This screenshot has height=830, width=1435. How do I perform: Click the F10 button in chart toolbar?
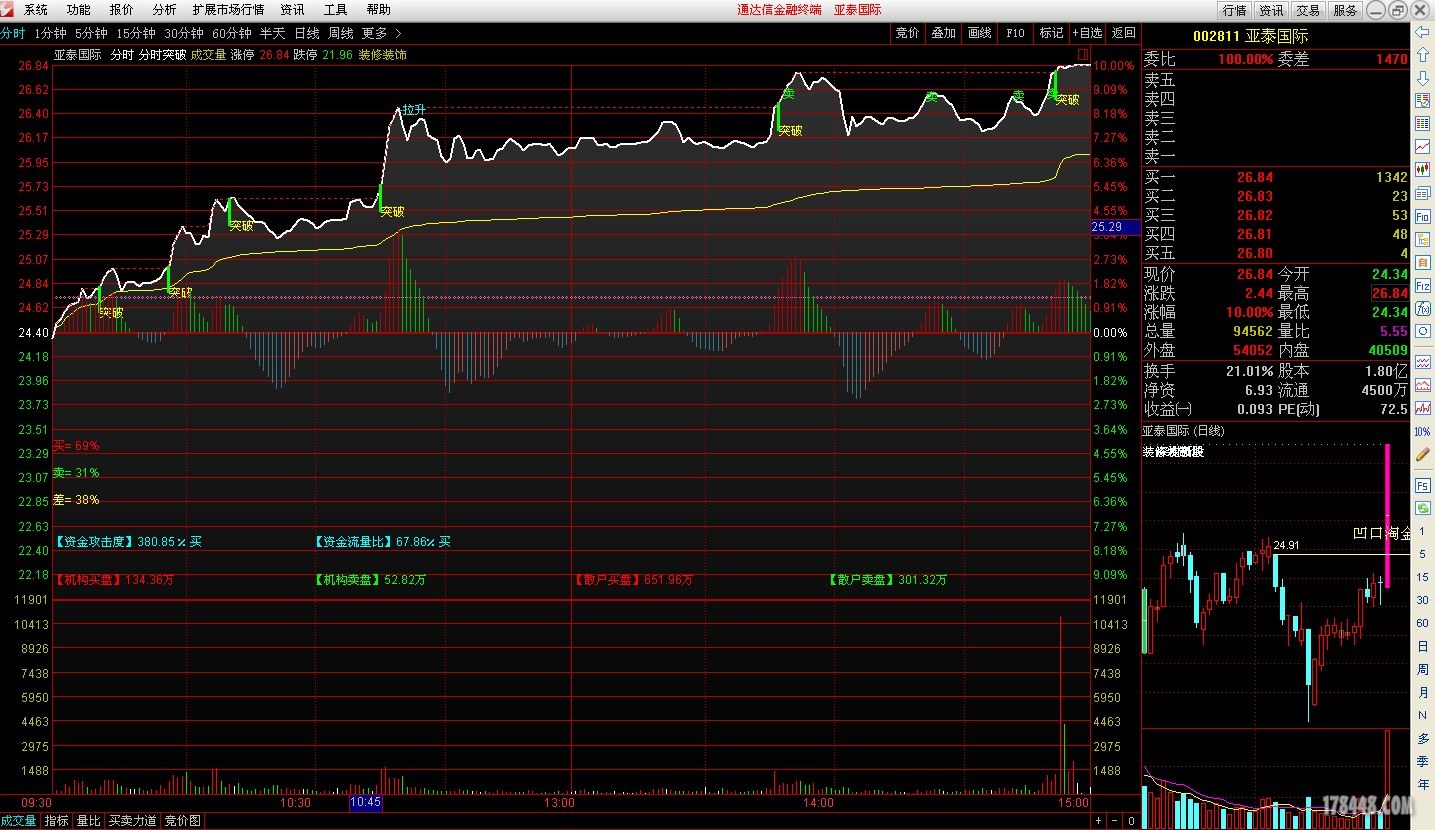(1015, 33)
